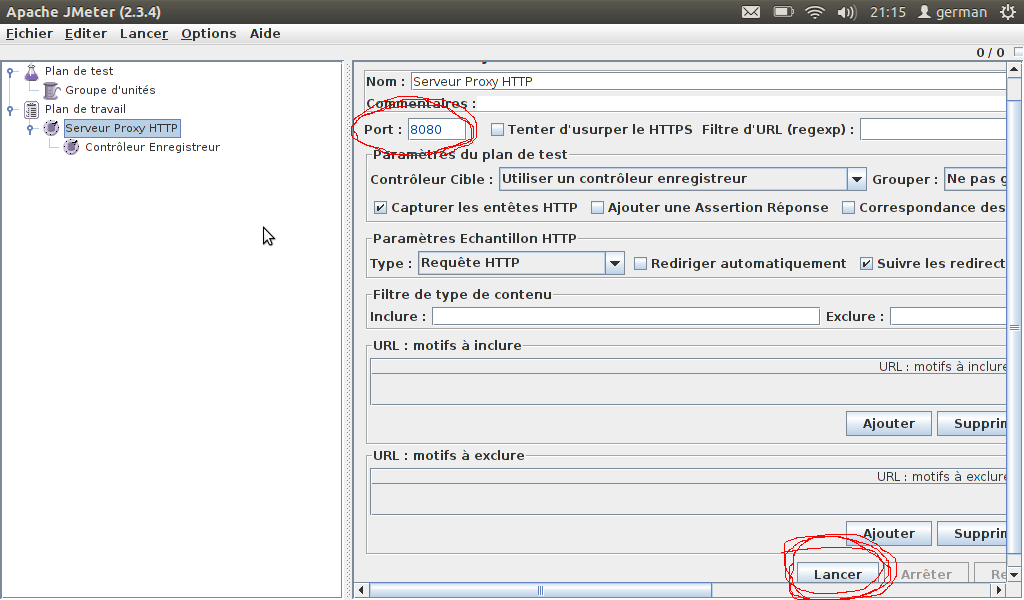Click the Exclure content type field

(948, 317)
